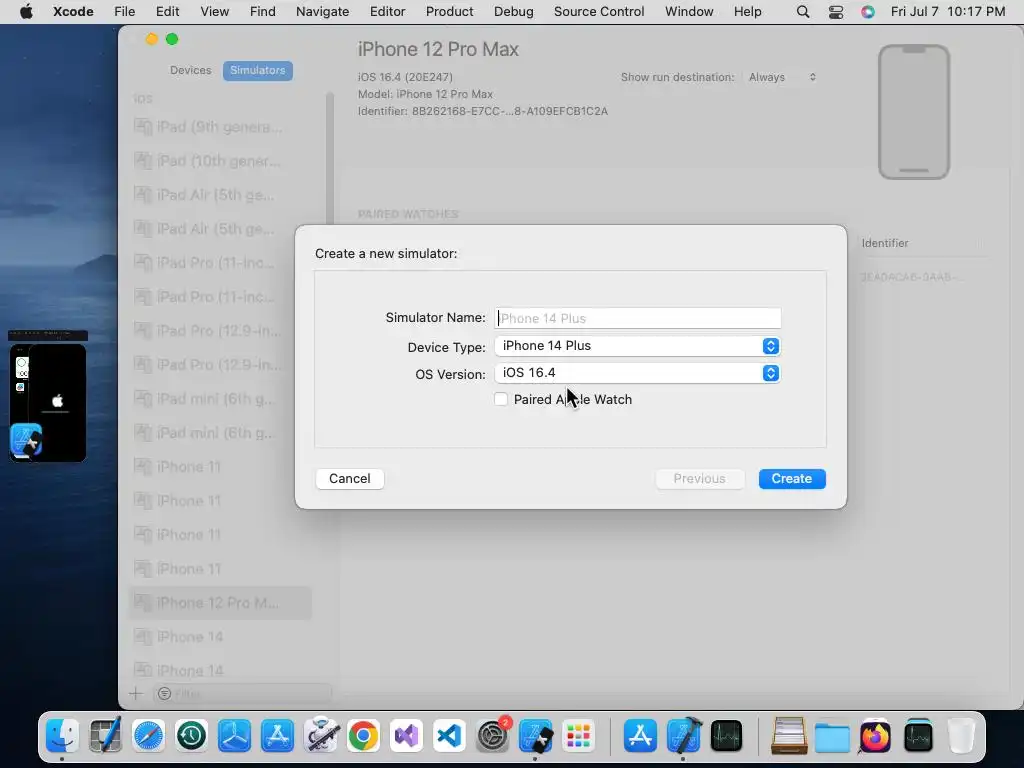
Task: Open Activity Monitor next to Xcode icon
Action: (726, 736)
